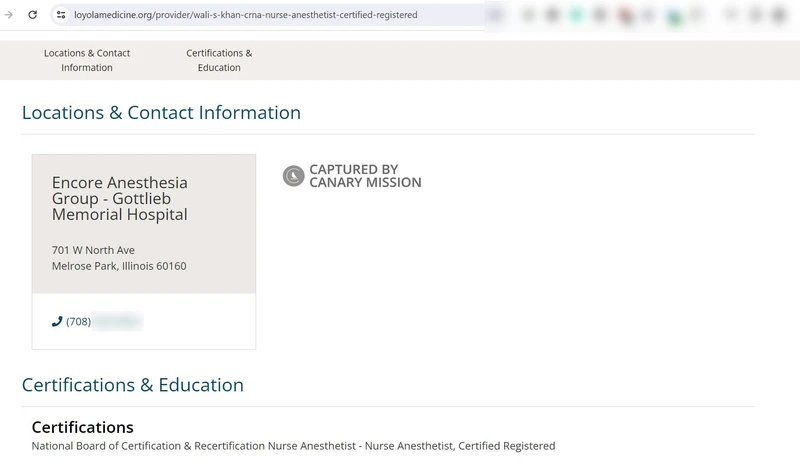Viewport: 800px width, 476px height.
Task: Click the bold Certifications subheading
Action: tap(82, 428)
